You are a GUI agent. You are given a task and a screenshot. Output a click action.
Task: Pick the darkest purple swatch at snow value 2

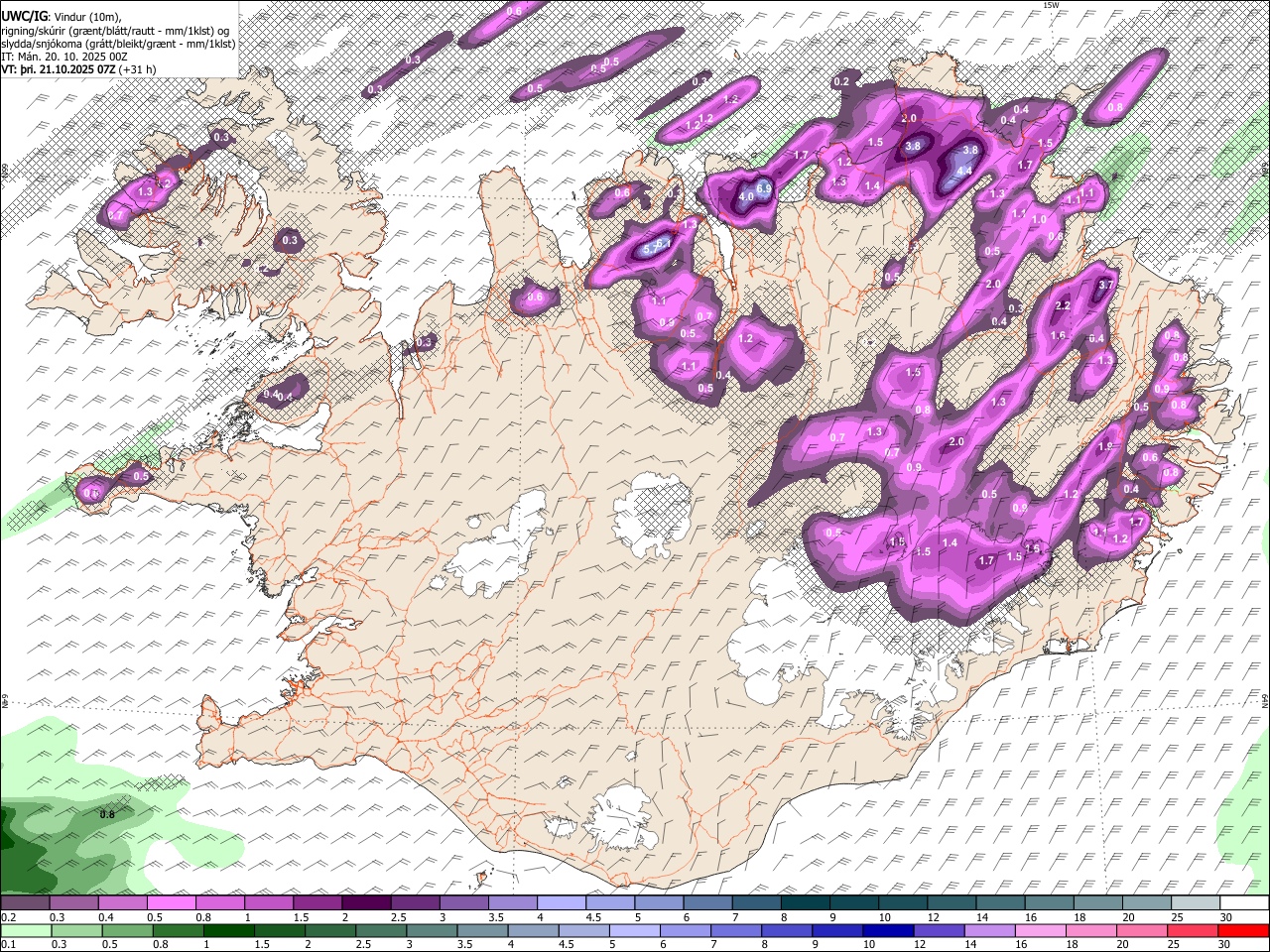pos(365,902)
